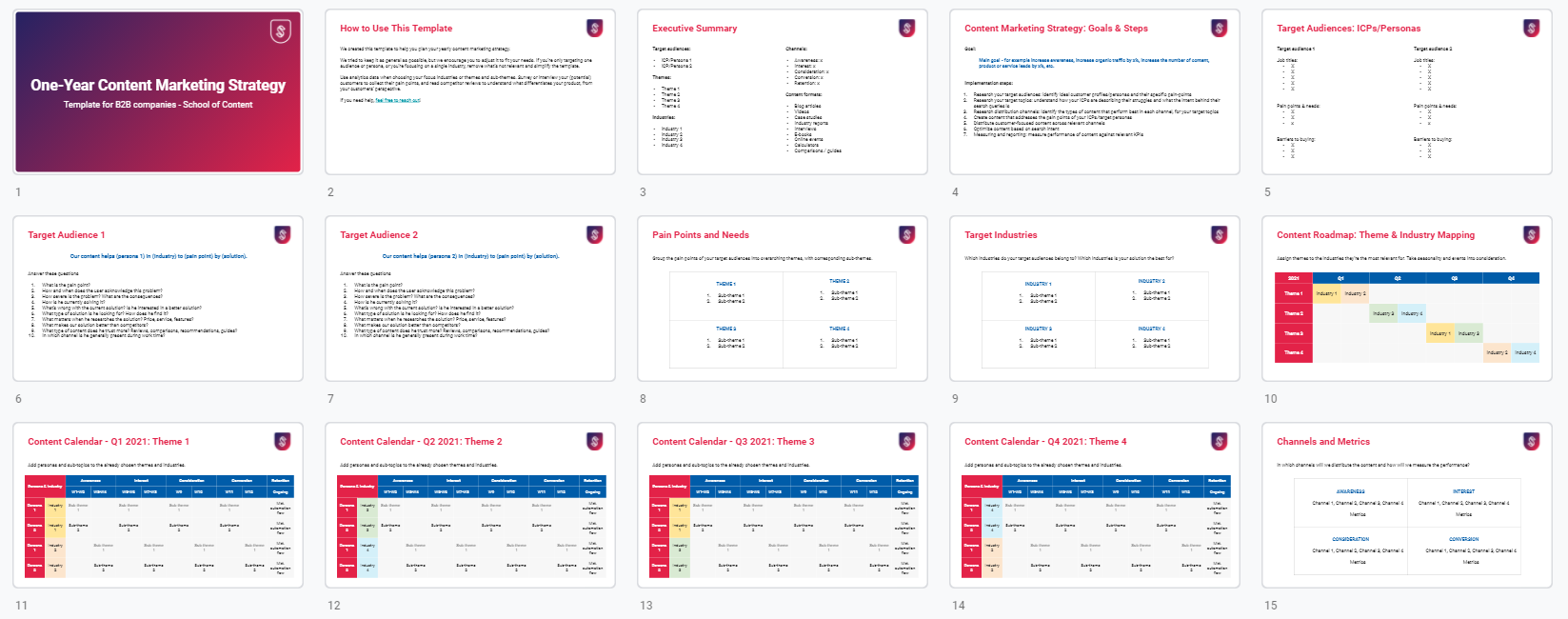Click the logo on the Executive Summary slide
Image resolution: width=1568 pixels, height=619 pixels.
(x=906, y=28)
